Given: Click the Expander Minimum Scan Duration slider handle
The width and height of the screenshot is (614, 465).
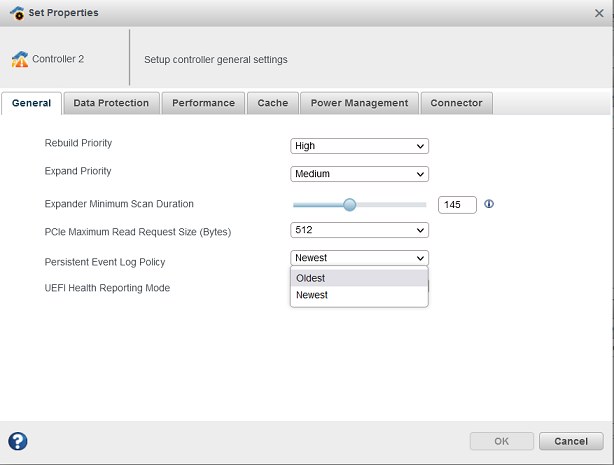Looking at the screenshot, I should pyautogui.click(x=349, y=204).
